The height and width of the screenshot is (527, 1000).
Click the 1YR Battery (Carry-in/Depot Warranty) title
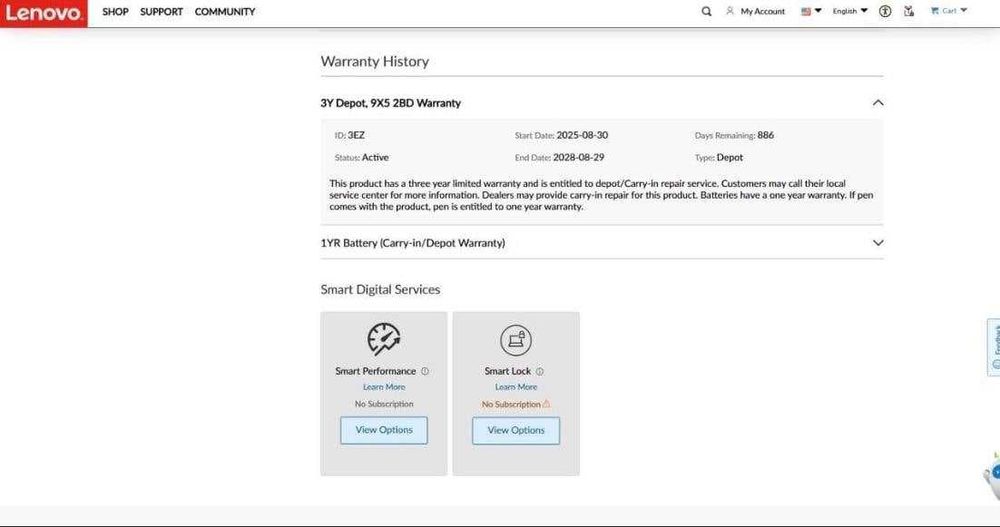[413, 243]
